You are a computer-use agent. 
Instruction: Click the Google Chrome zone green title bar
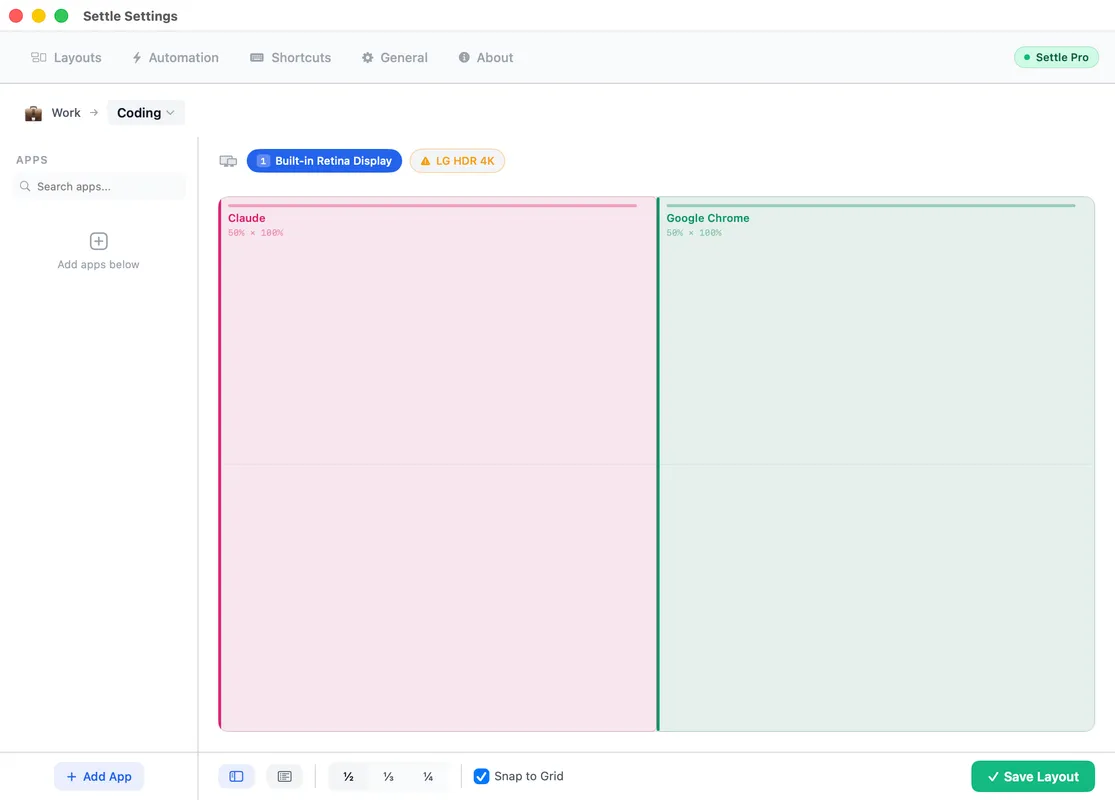click(x=870, y=206)
